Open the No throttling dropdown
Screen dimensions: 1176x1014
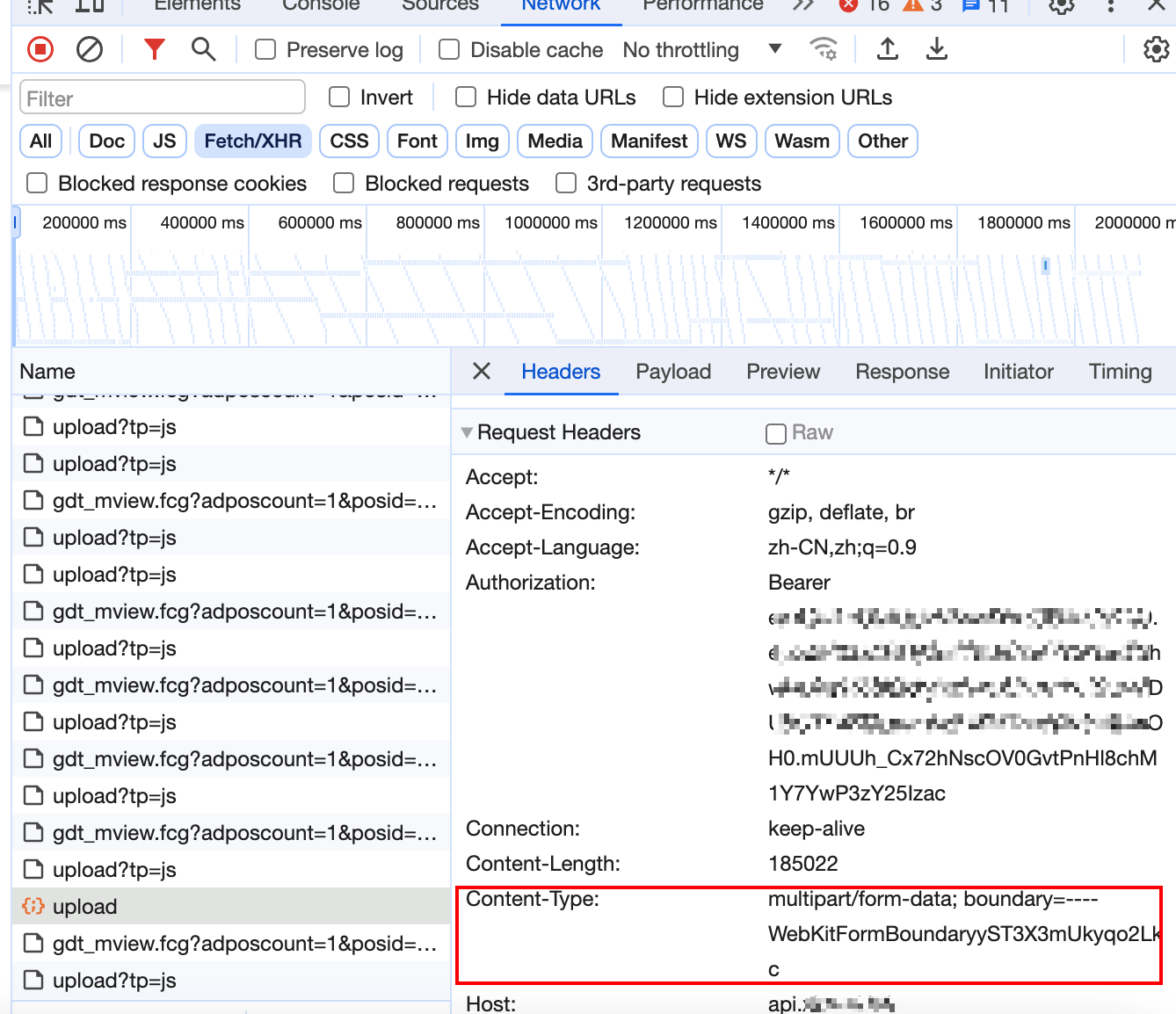click(x=701, y=50)
